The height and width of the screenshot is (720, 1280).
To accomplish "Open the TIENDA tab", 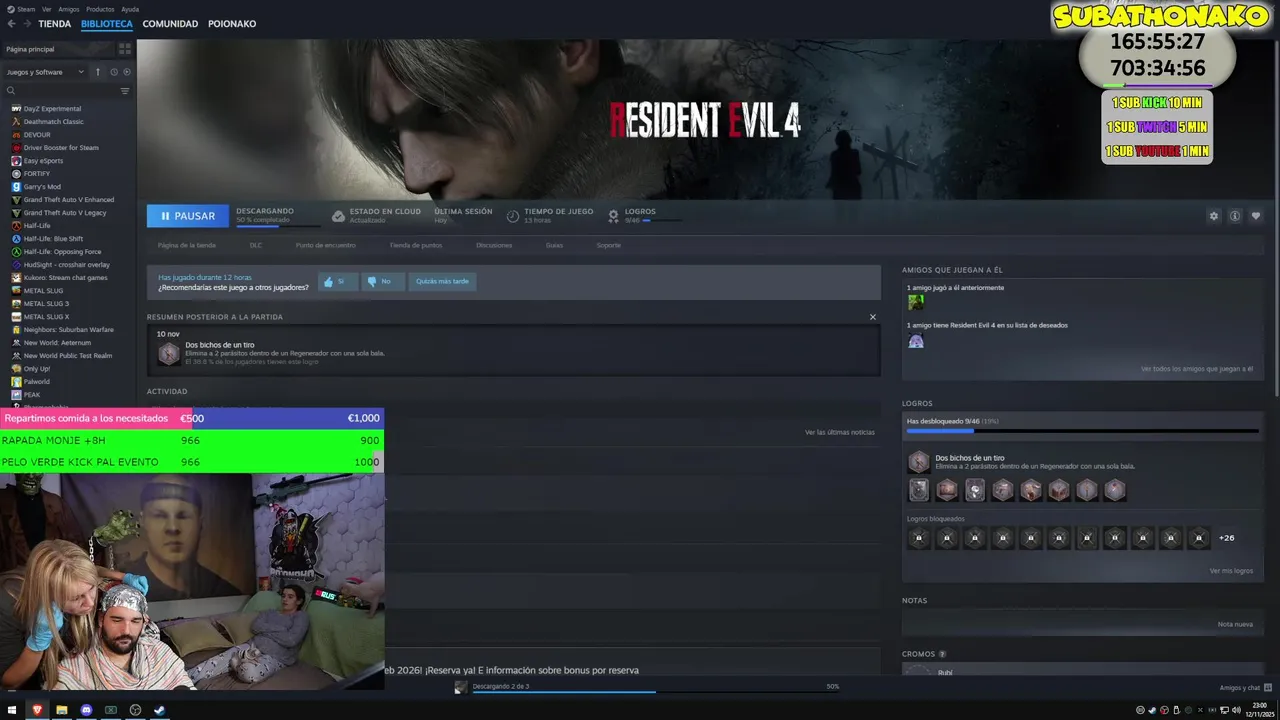I will 54,24.
